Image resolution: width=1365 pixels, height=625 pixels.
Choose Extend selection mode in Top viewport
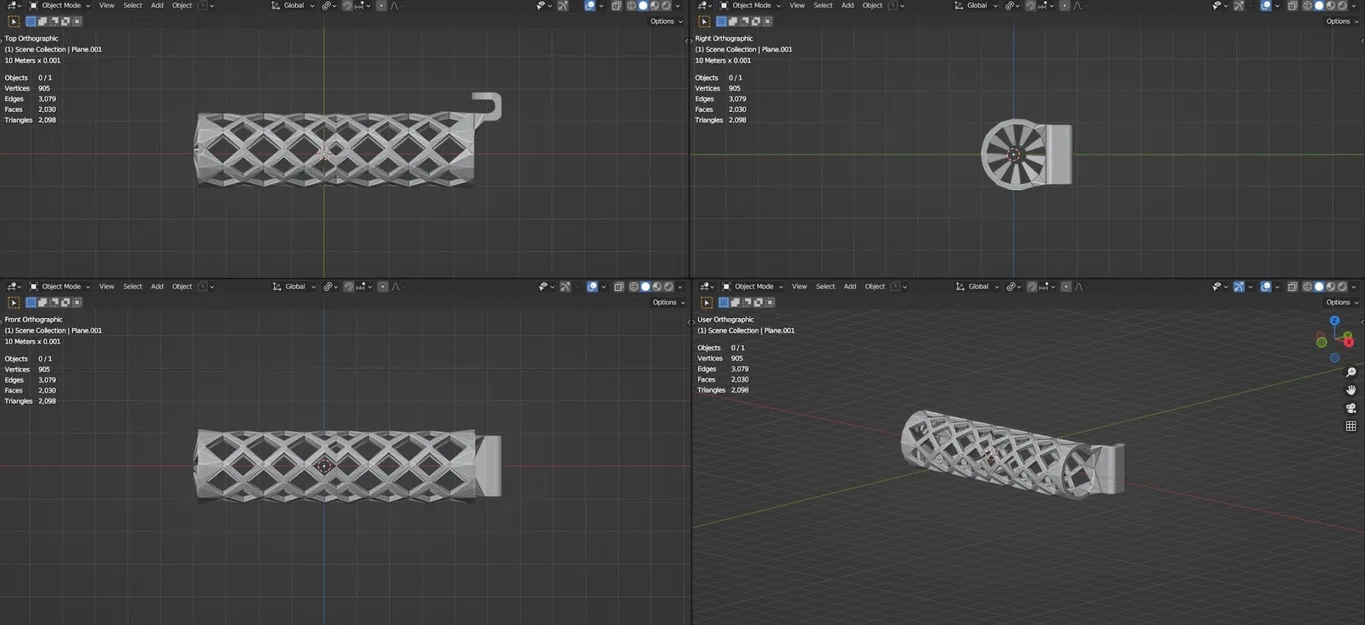tap(42, 21)
